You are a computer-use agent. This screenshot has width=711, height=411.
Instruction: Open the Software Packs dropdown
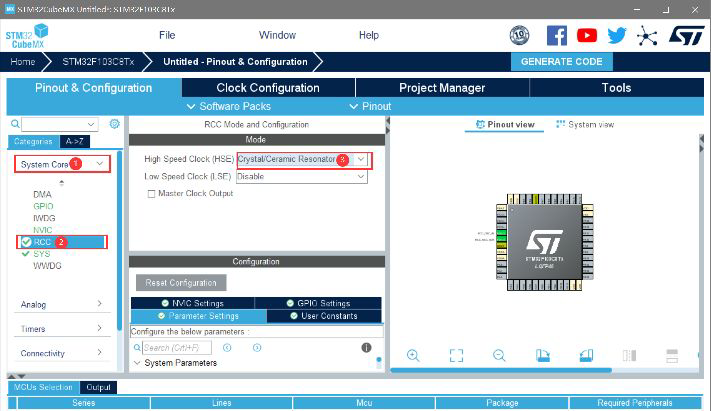tap(229, 106)
